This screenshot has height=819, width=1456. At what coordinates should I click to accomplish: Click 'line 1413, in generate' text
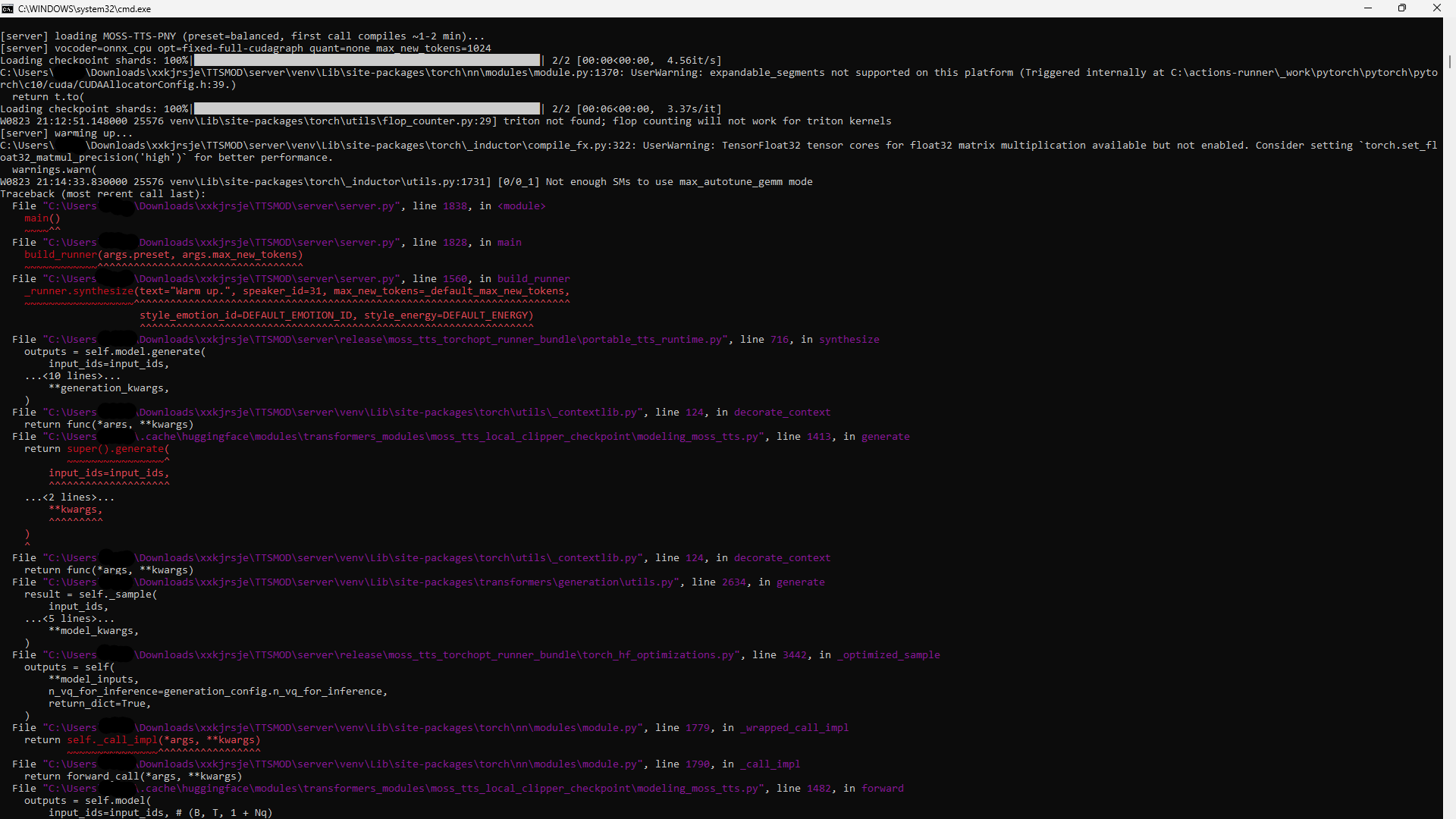tap(843, 437)
